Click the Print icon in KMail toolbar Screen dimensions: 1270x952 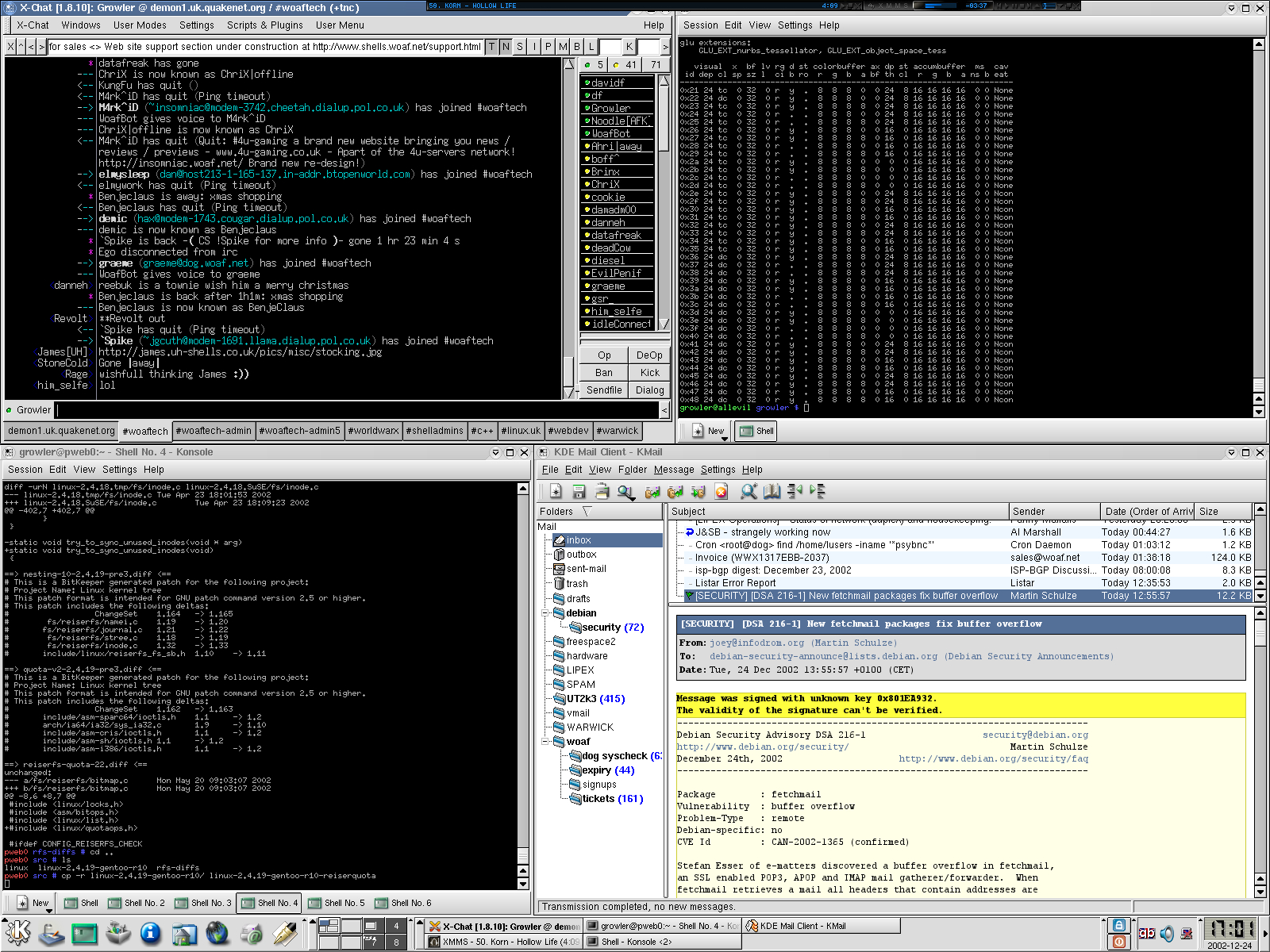point(602,492)
